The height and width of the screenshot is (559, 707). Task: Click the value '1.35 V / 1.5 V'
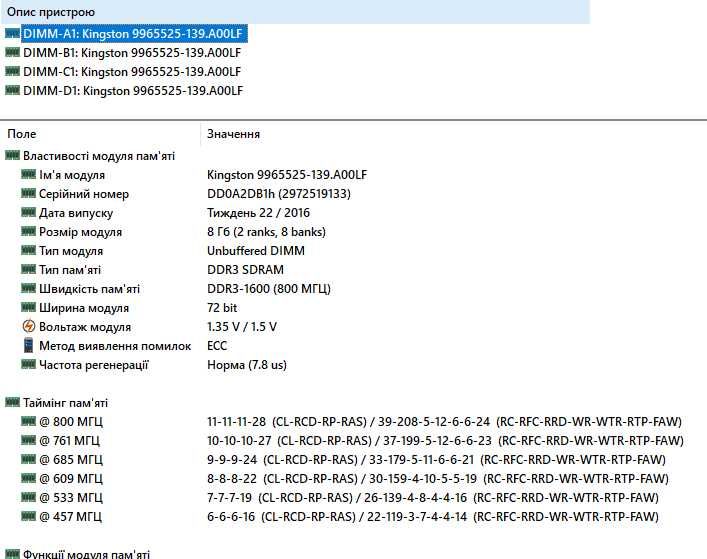[x=242, y=327]
